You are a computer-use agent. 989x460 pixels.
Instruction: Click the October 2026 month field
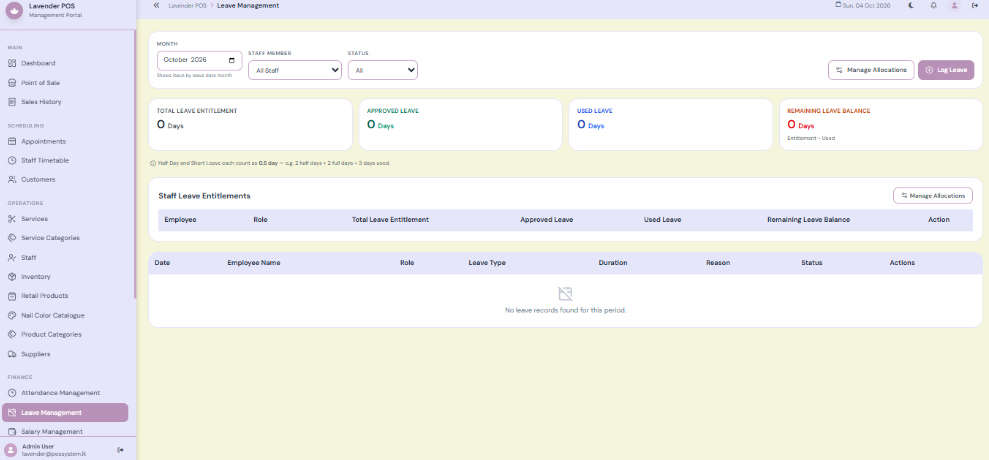tap(199, 61)
